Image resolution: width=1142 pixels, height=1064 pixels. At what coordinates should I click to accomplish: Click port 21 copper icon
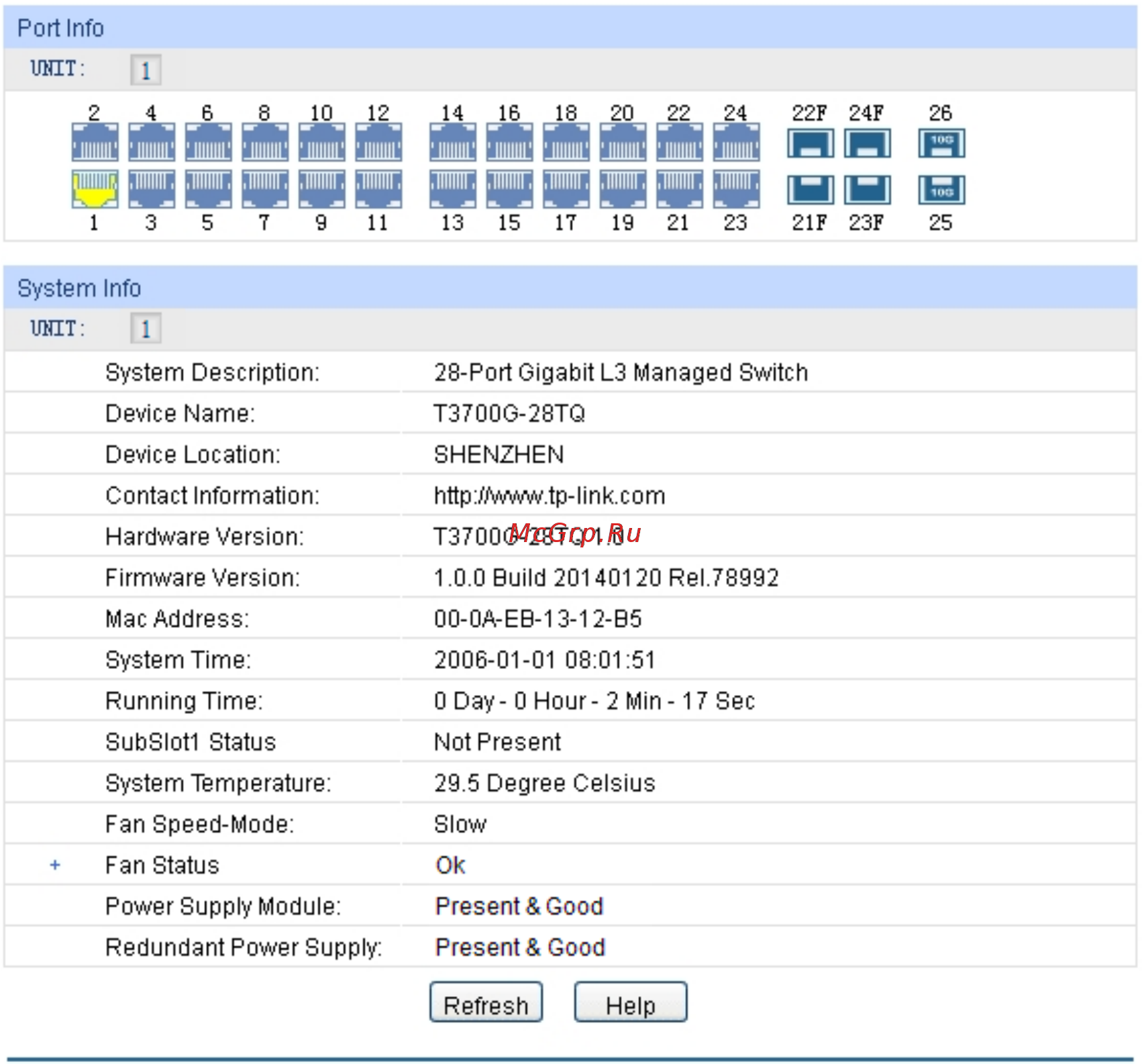coord(680,189)
